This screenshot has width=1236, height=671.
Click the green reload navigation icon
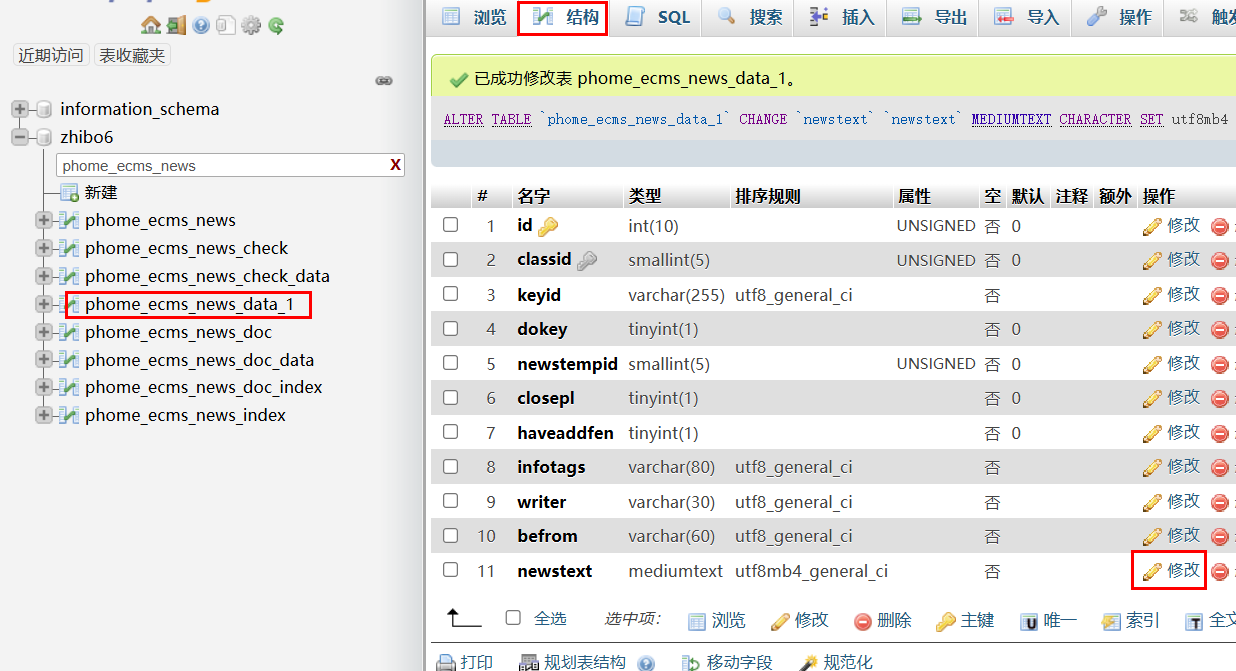[x=276, y=25]
